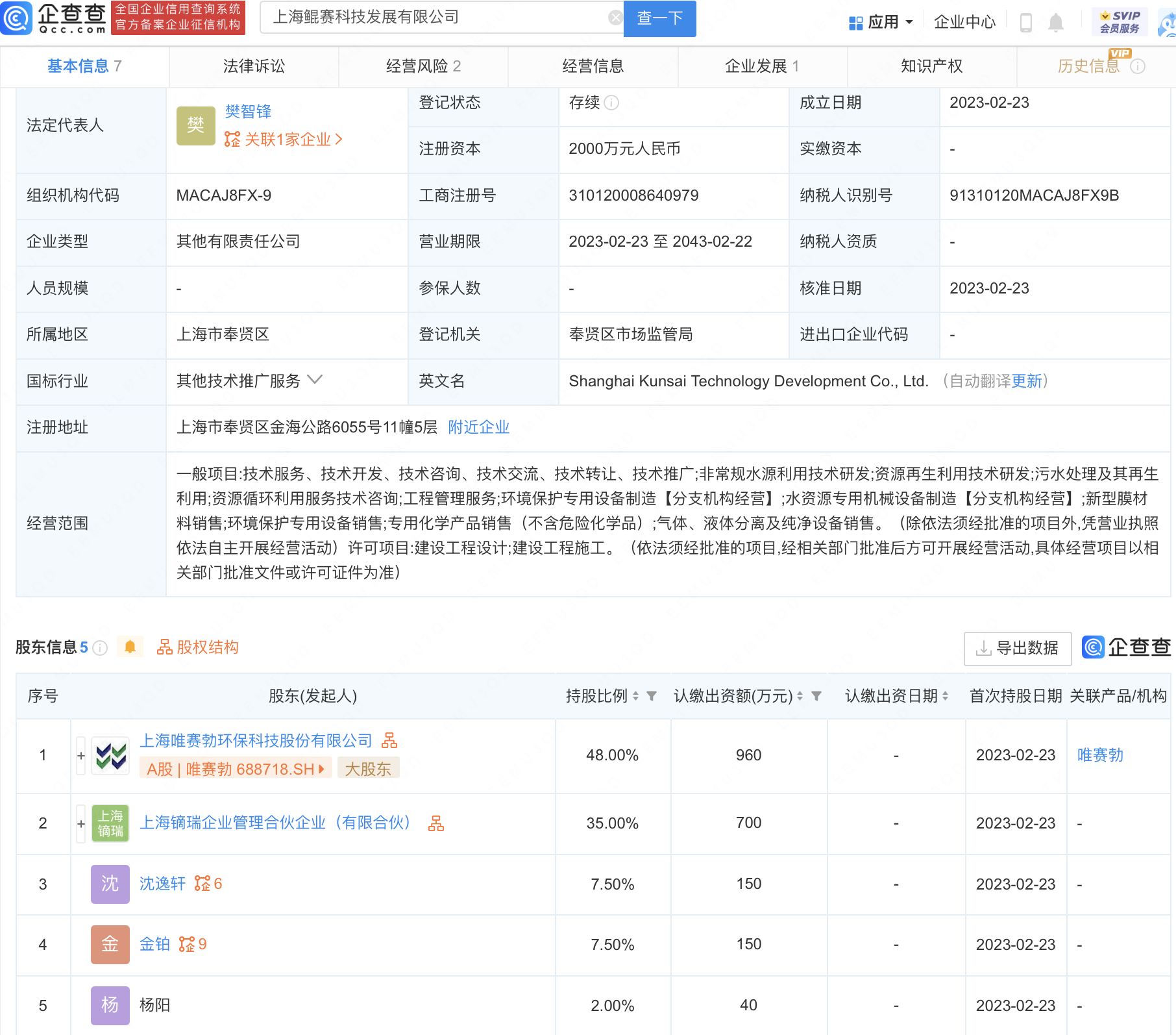Switch to 法律诉讼 tab

(254, 66)
